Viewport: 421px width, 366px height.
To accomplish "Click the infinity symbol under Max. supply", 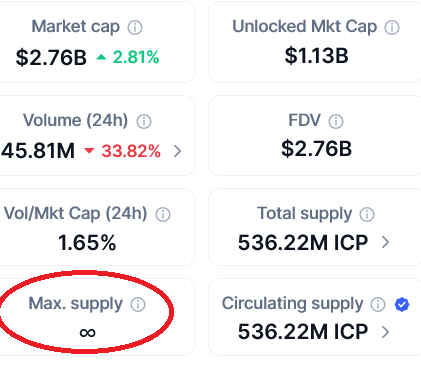I will click(x=87, y=333).
